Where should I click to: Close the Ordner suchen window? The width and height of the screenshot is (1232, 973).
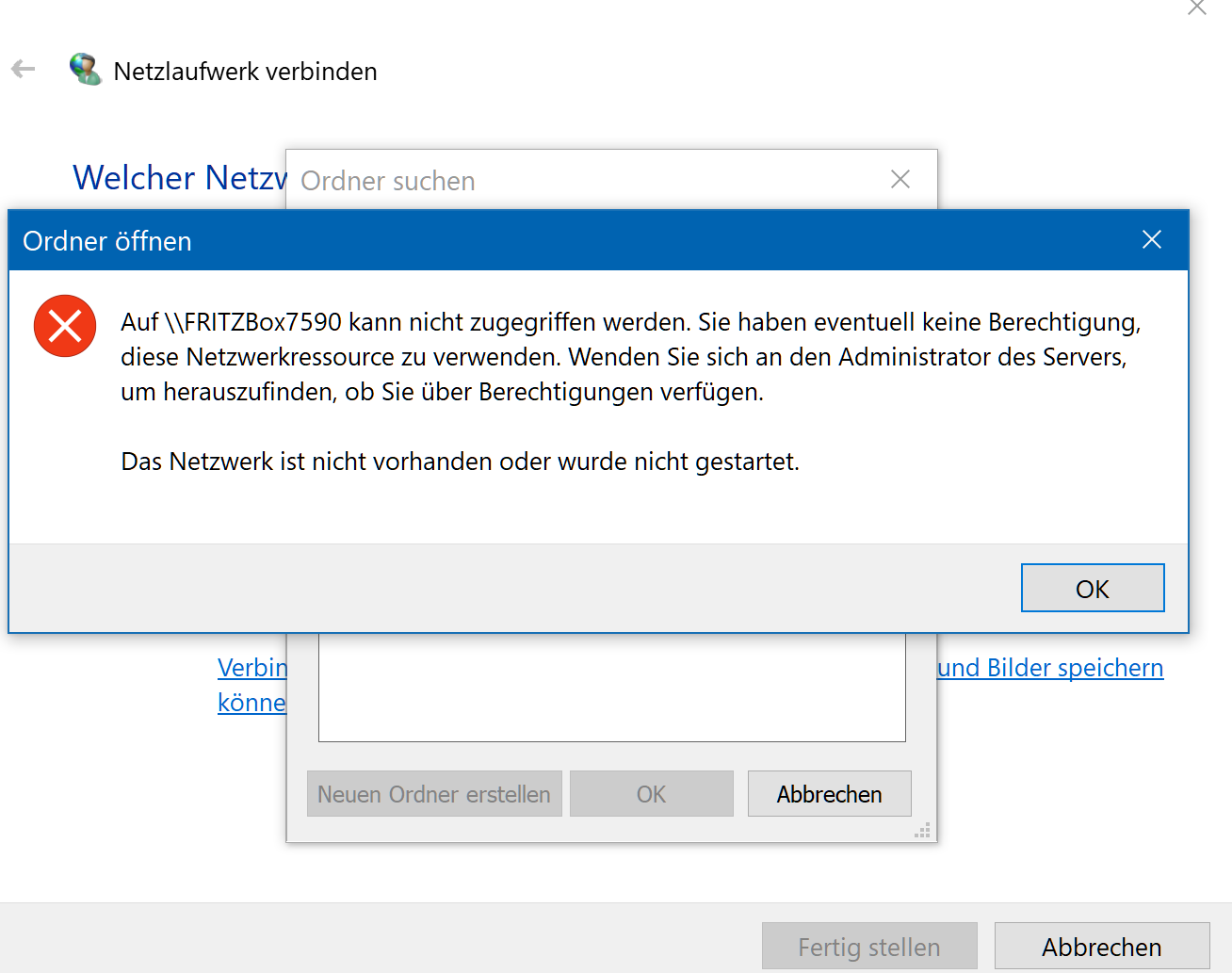tap(900, 179)
